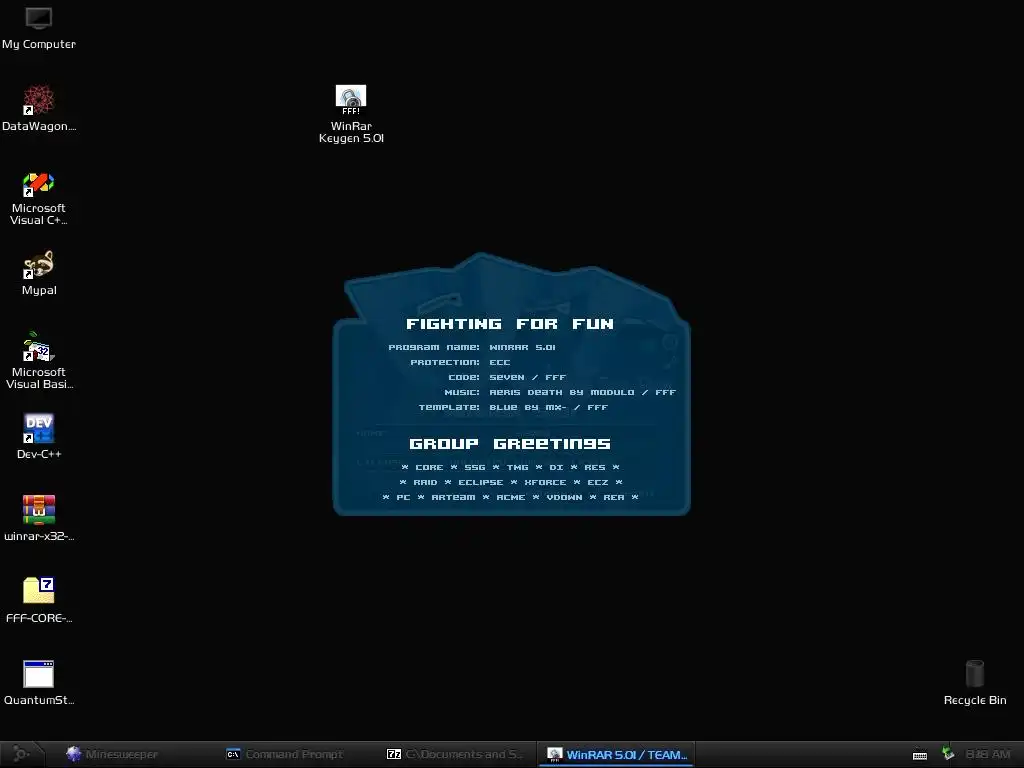Select the WinRar Keygen 5.01 desktop icon
This screenshot has width=1024, height=768.
(x=351, y=114)
